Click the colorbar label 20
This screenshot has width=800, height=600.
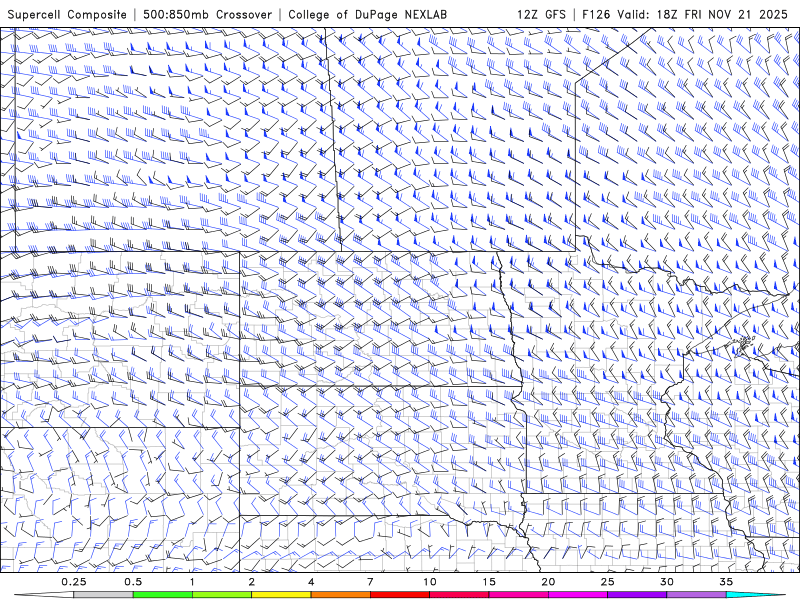(548, 582)
